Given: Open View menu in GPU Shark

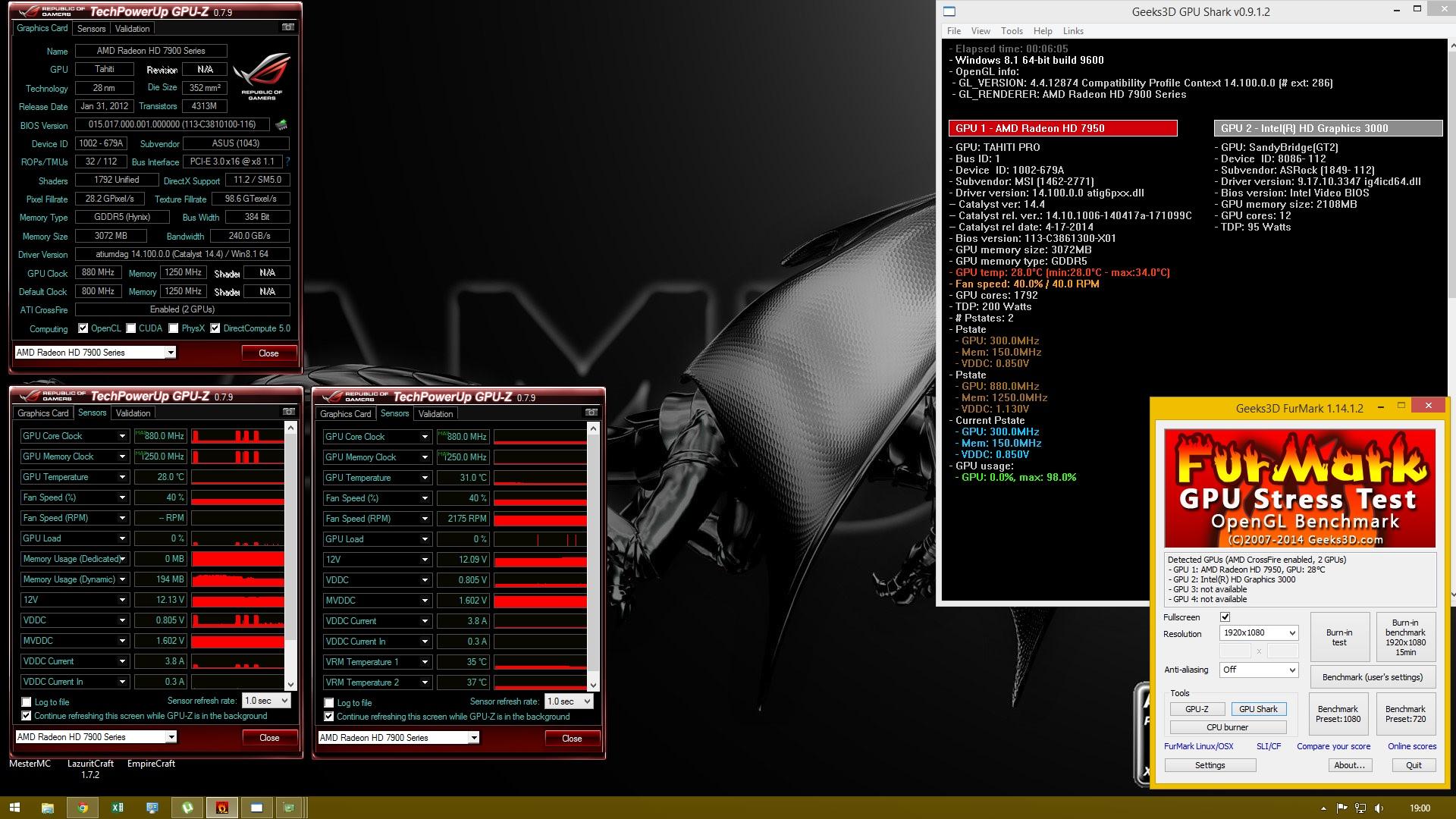Looking at the screenshot, I should click(x=981, y=31).
